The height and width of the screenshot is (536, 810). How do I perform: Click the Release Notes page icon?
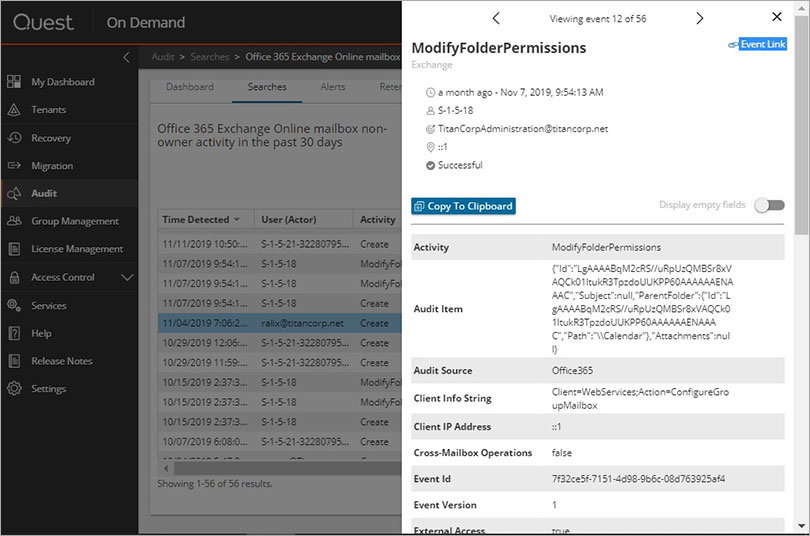coord(14,361)
